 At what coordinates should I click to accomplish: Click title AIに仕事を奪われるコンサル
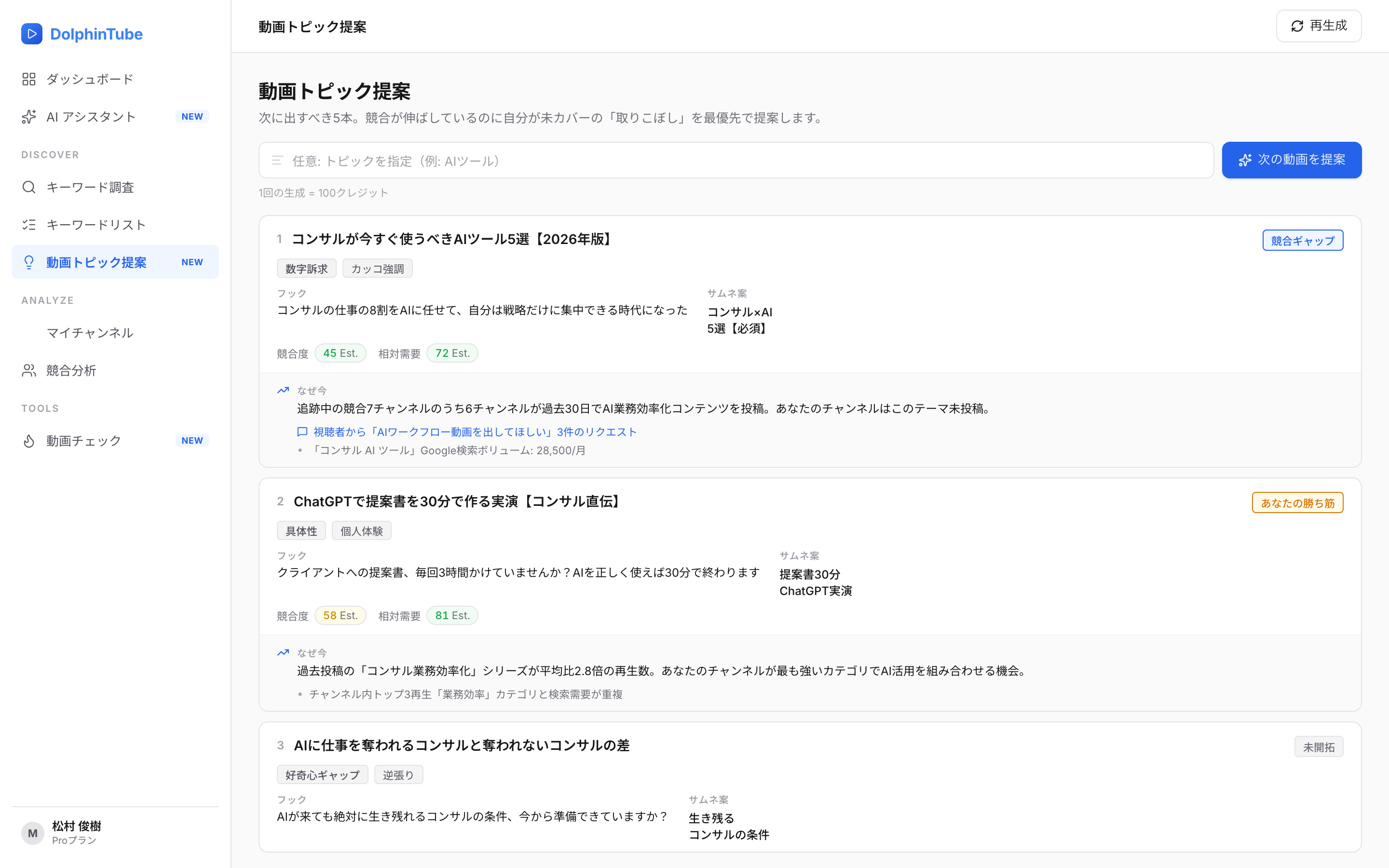(462, 746)
